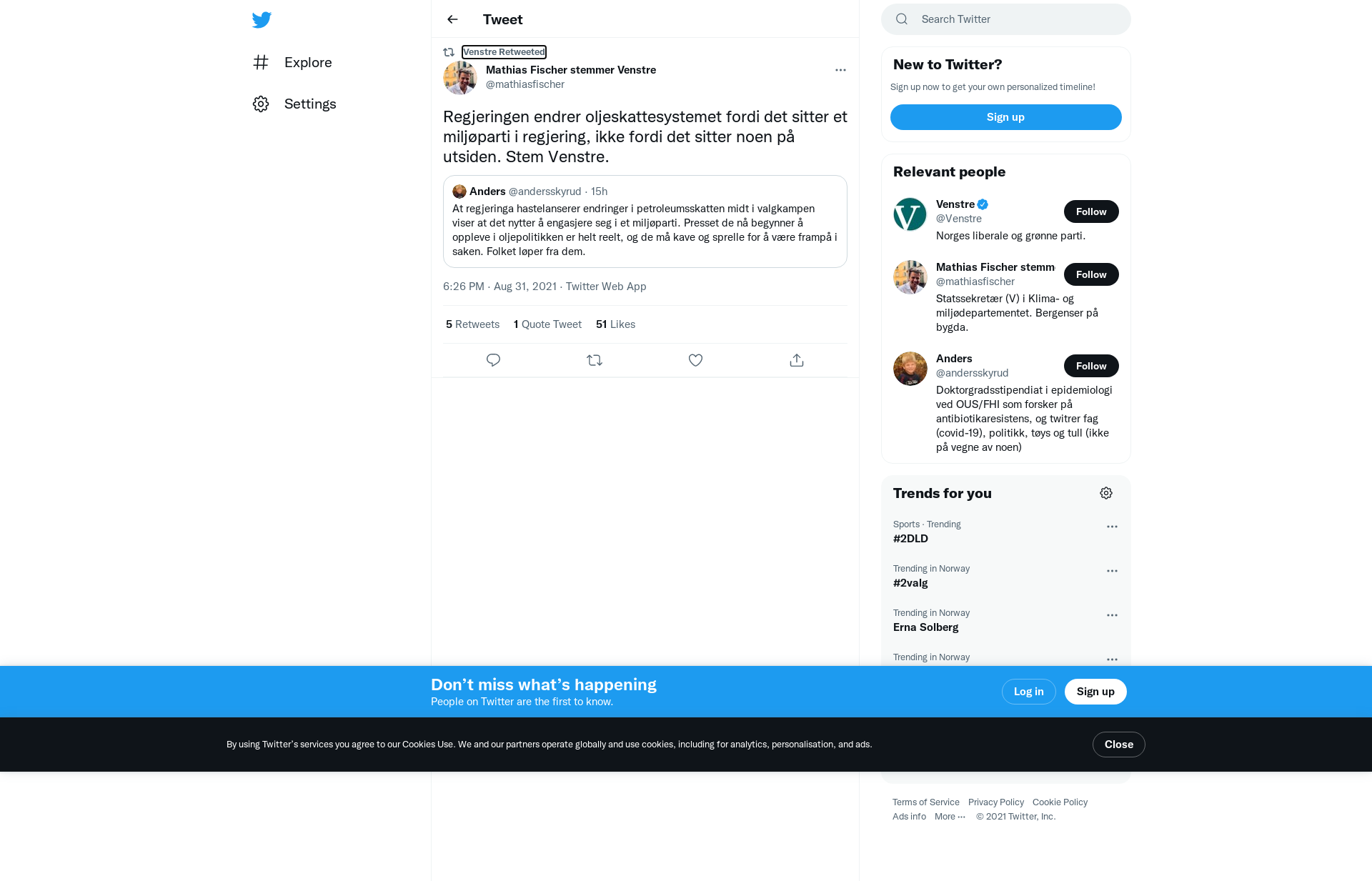
Task: Go back using the arrow icon
Action: [452, 19]
